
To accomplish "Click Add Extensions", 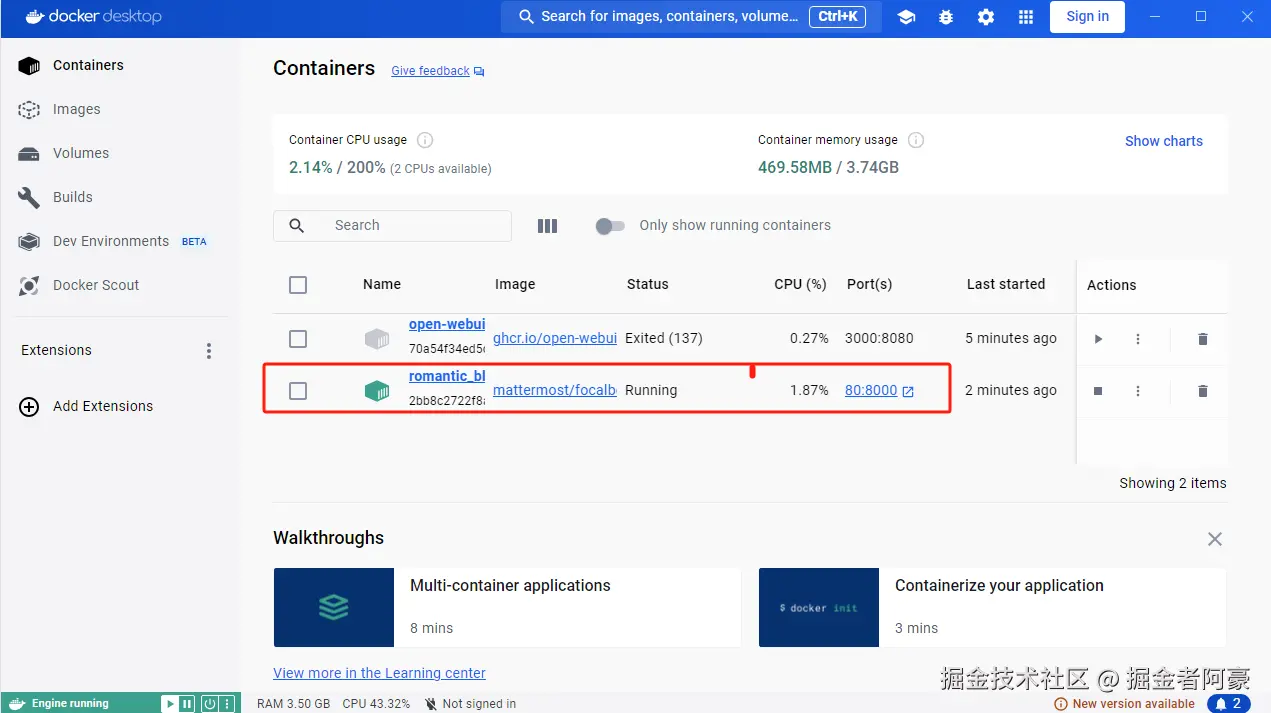I will tap(87, 406).
